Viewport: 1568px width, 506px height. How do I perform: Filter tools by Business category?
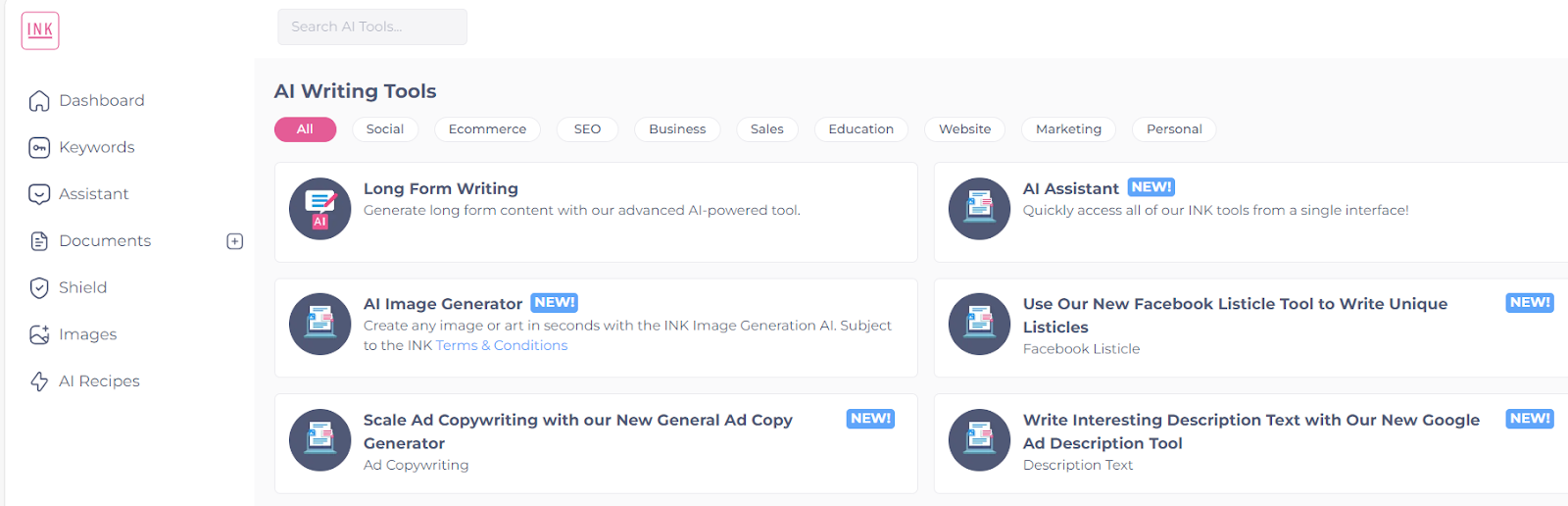pos(677,129)
